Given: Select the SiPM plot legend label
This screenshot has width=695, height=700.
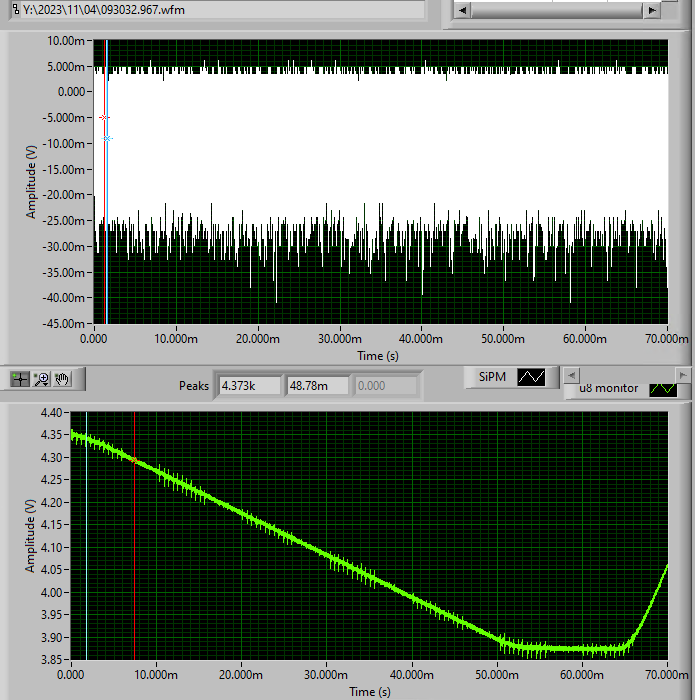Looking at the screenshot, I should point(492,377).
